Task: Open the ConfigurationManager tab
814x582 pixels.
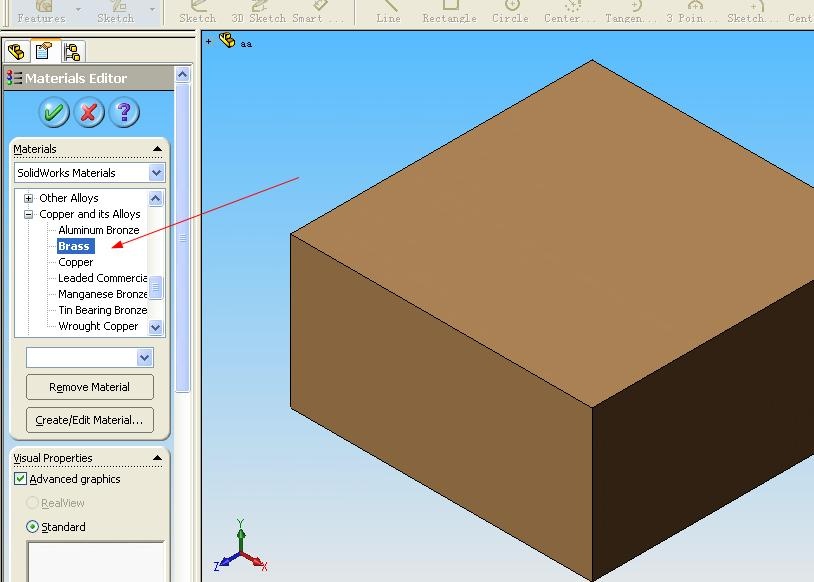Action: click(x=72, y=51)
